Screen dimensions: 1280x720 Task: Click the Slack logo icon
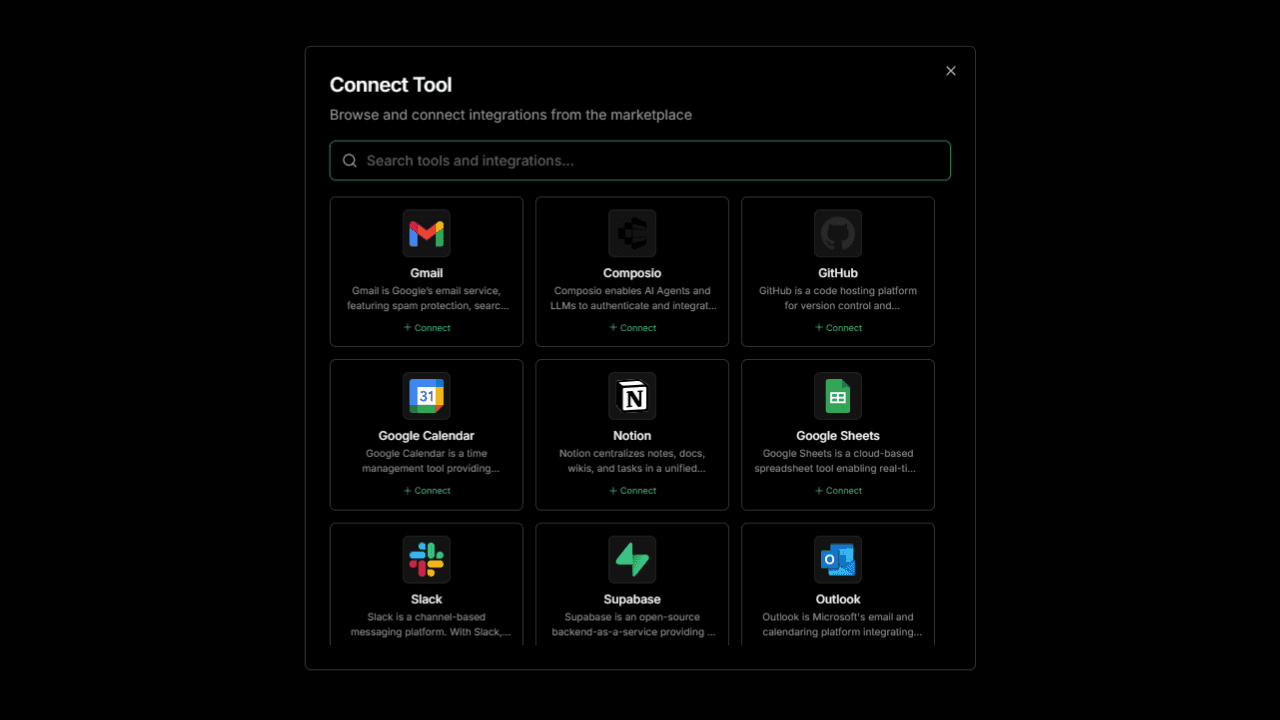(x=426, y=560)
